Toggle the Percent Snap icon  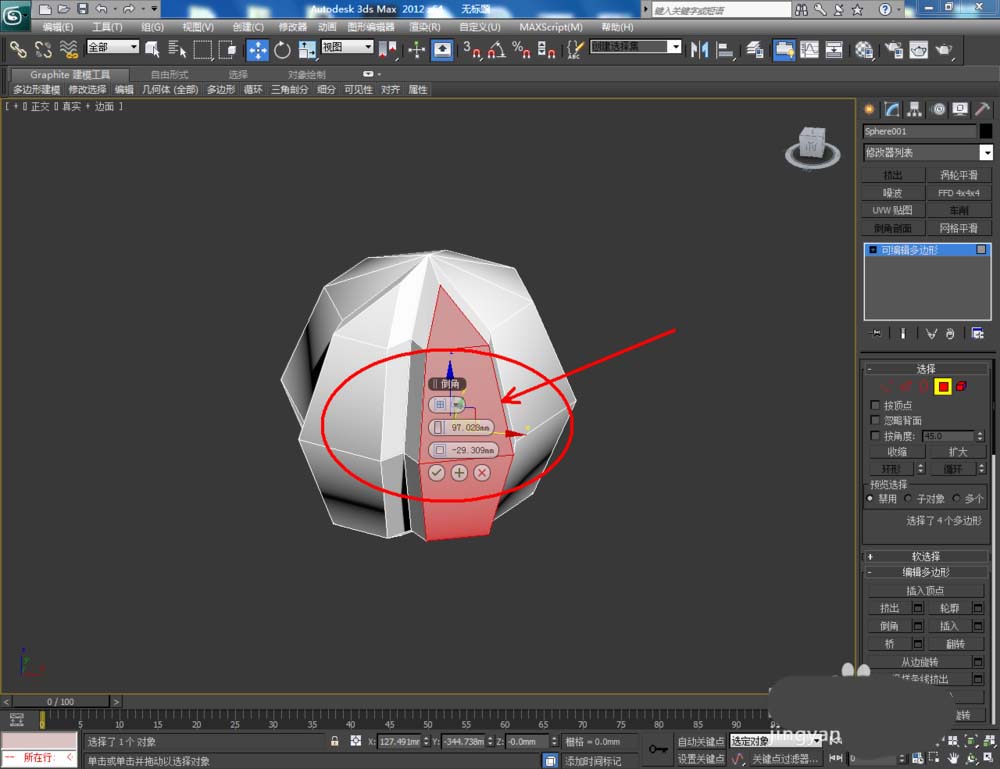pos(521,49)
